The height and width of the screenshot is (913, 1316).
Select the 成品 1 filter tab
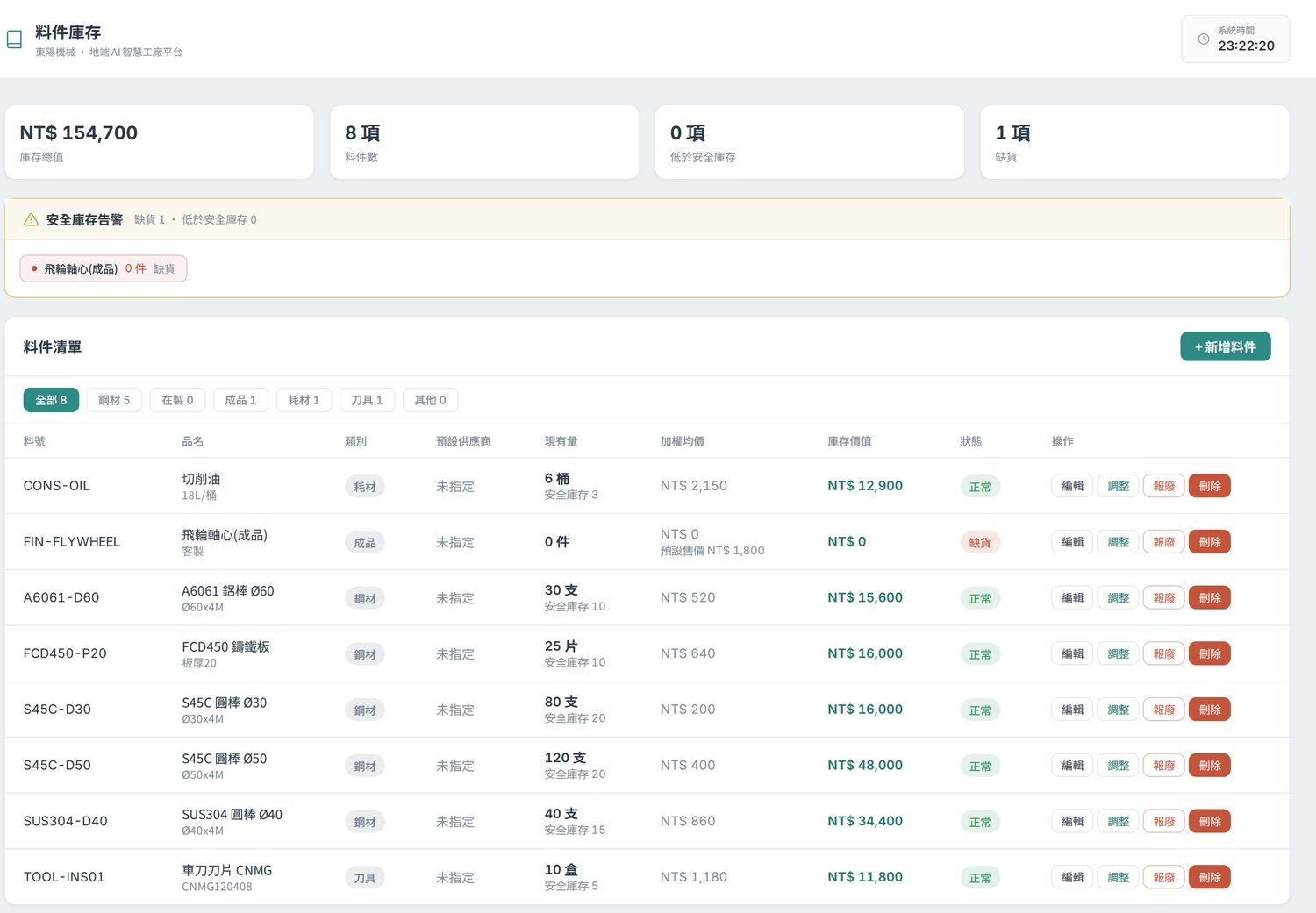coord(240,400)
